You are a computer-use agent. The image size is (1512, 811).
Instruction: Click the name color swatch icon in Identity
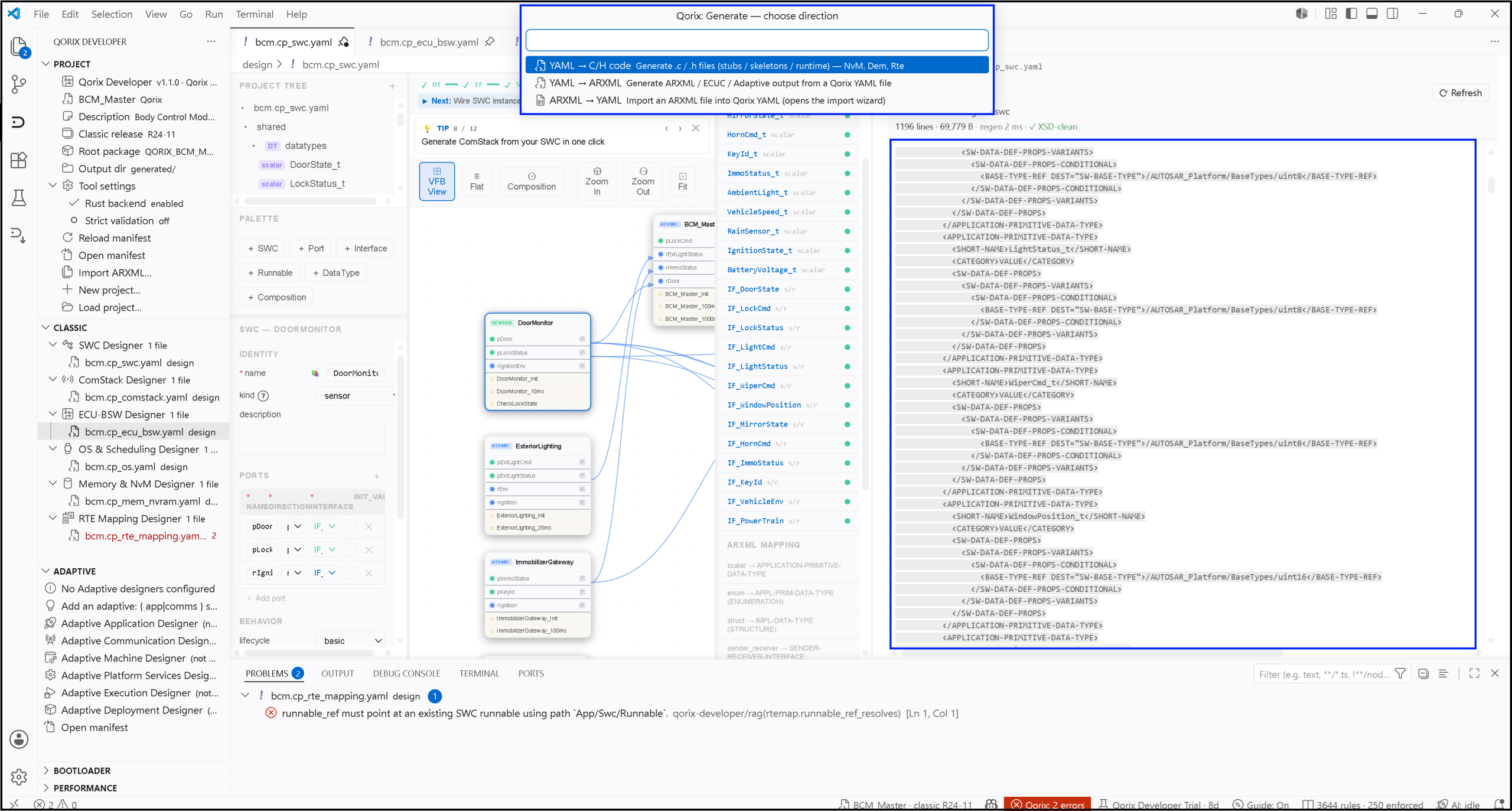tap(315, 373)
